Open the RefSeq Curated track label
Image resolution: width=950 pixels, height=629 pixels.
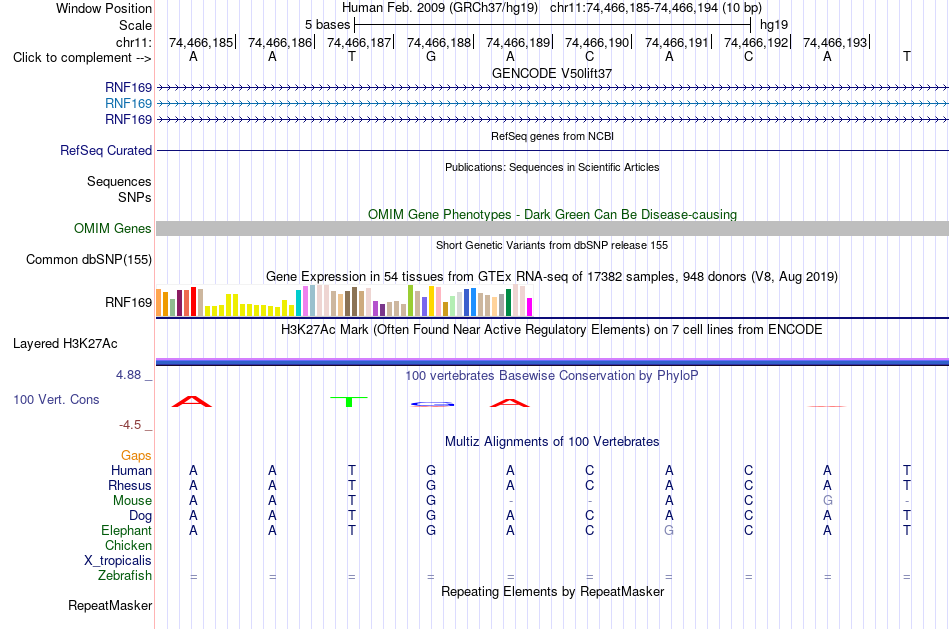coord(105,150)
